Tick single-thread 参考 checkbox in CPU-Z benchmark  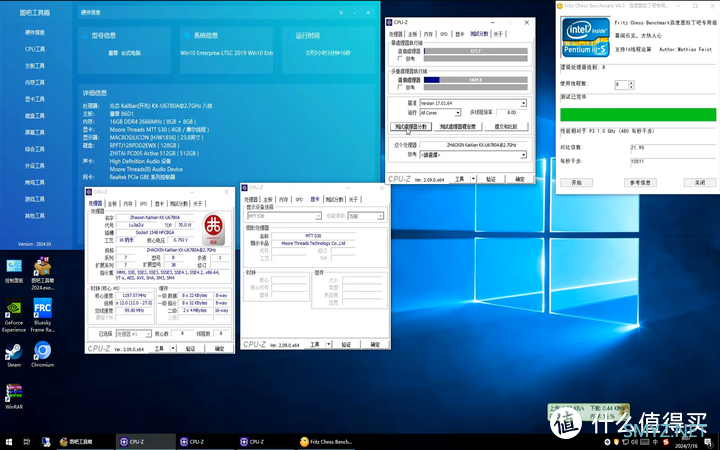pyautogui.click(x=400, y=59)
